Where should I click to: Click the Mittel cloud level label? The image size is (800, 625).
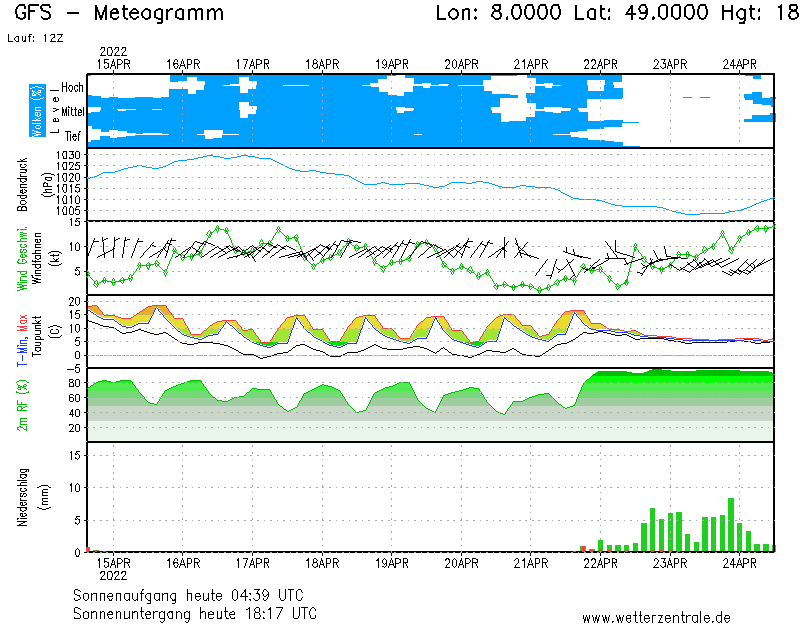coord(72,112)
